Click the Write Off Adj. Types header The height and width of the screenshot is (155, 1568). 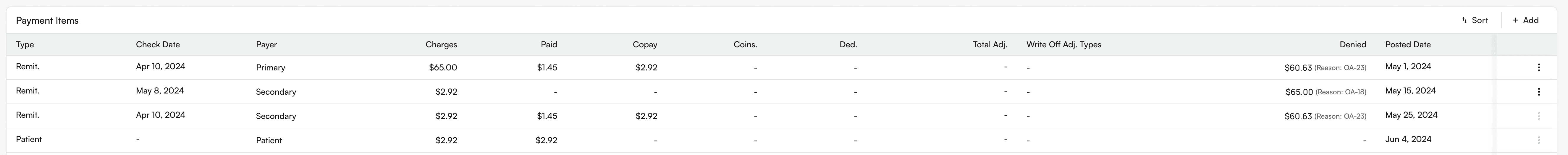pyautogui.click(x=1063, y=44)
